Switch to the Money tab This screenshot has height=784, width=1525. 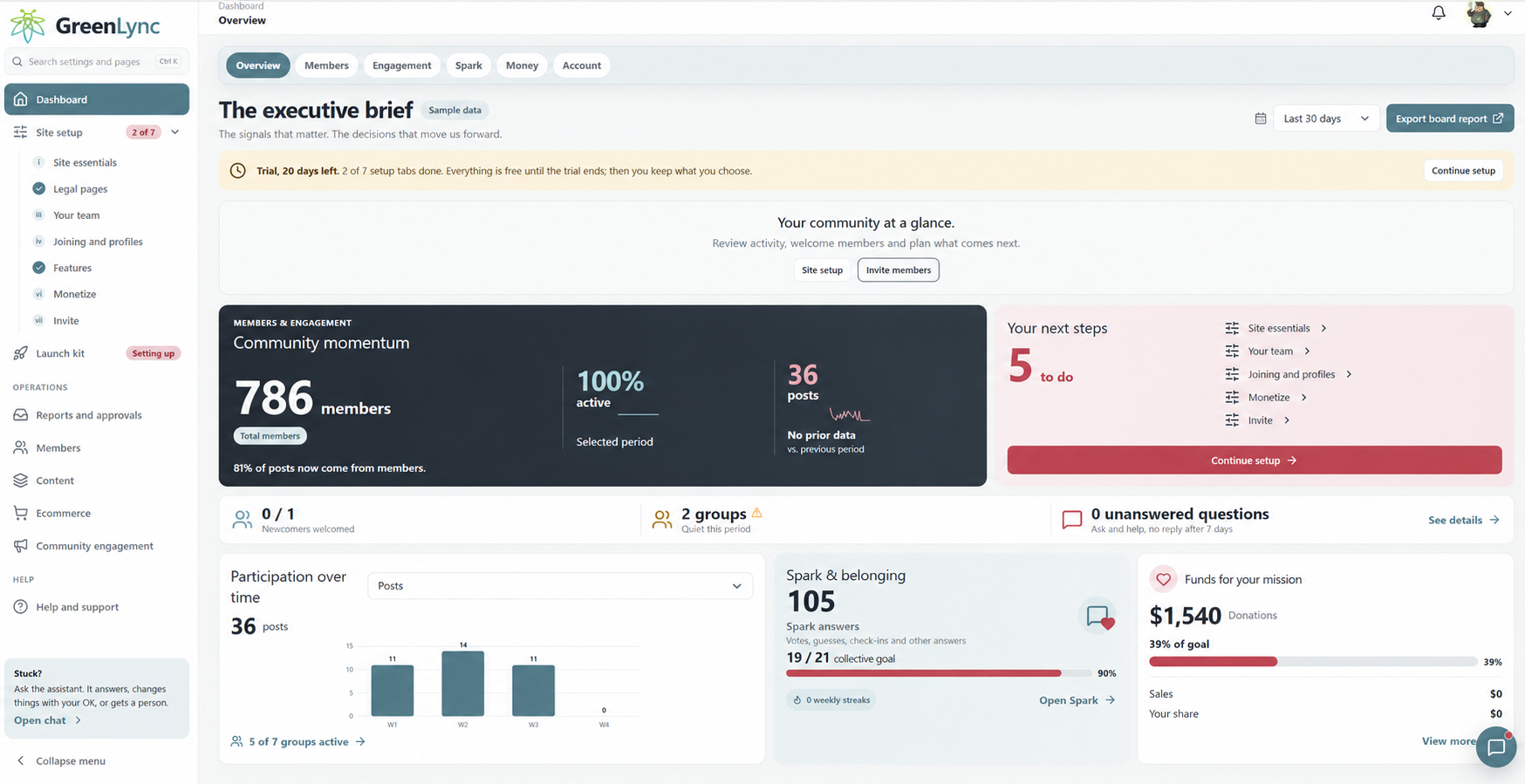coord(522,65)
